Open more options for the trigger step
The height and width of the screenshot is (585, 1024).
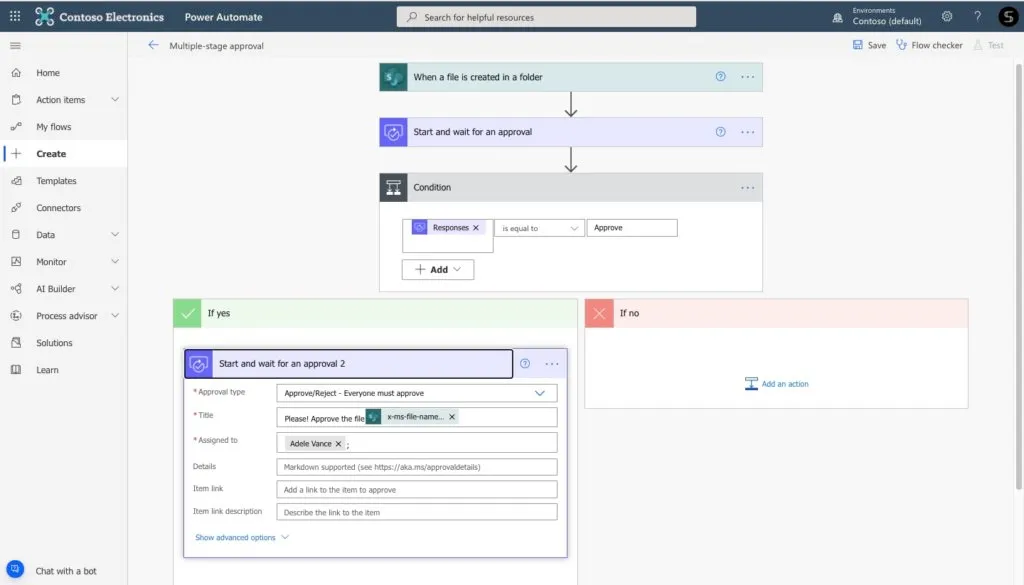[748, 77]
